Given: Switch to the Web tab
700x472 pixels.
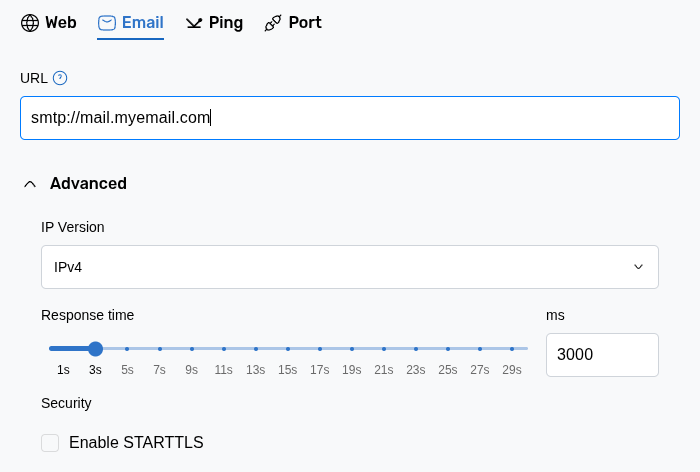Looking at the screenshot, I should point(60,23).
